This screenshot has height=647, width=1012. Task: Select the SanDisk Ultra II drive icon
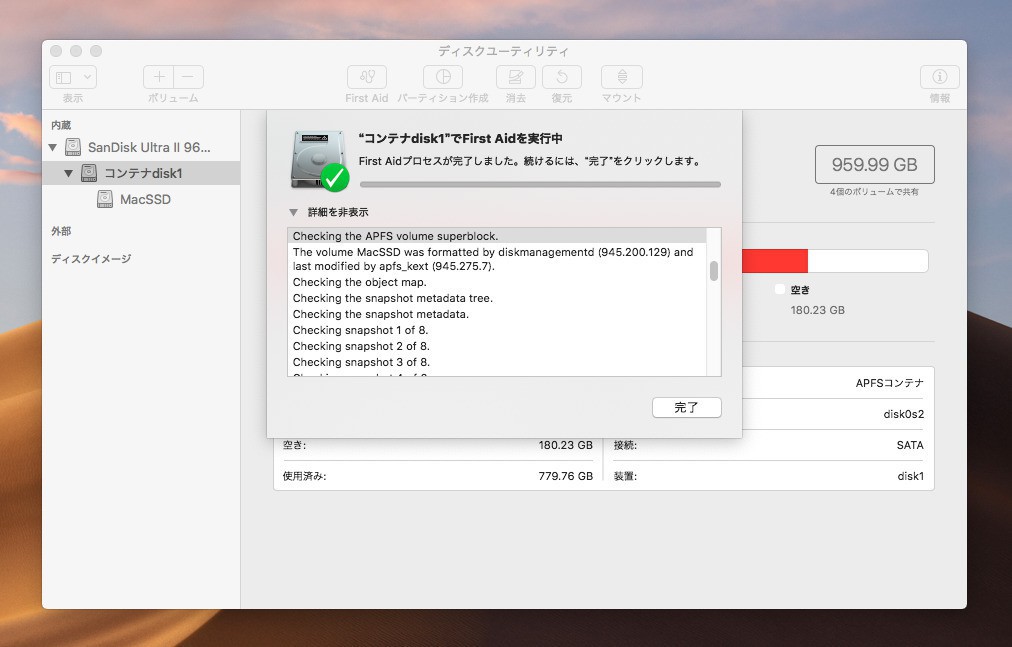click(73, 147)
